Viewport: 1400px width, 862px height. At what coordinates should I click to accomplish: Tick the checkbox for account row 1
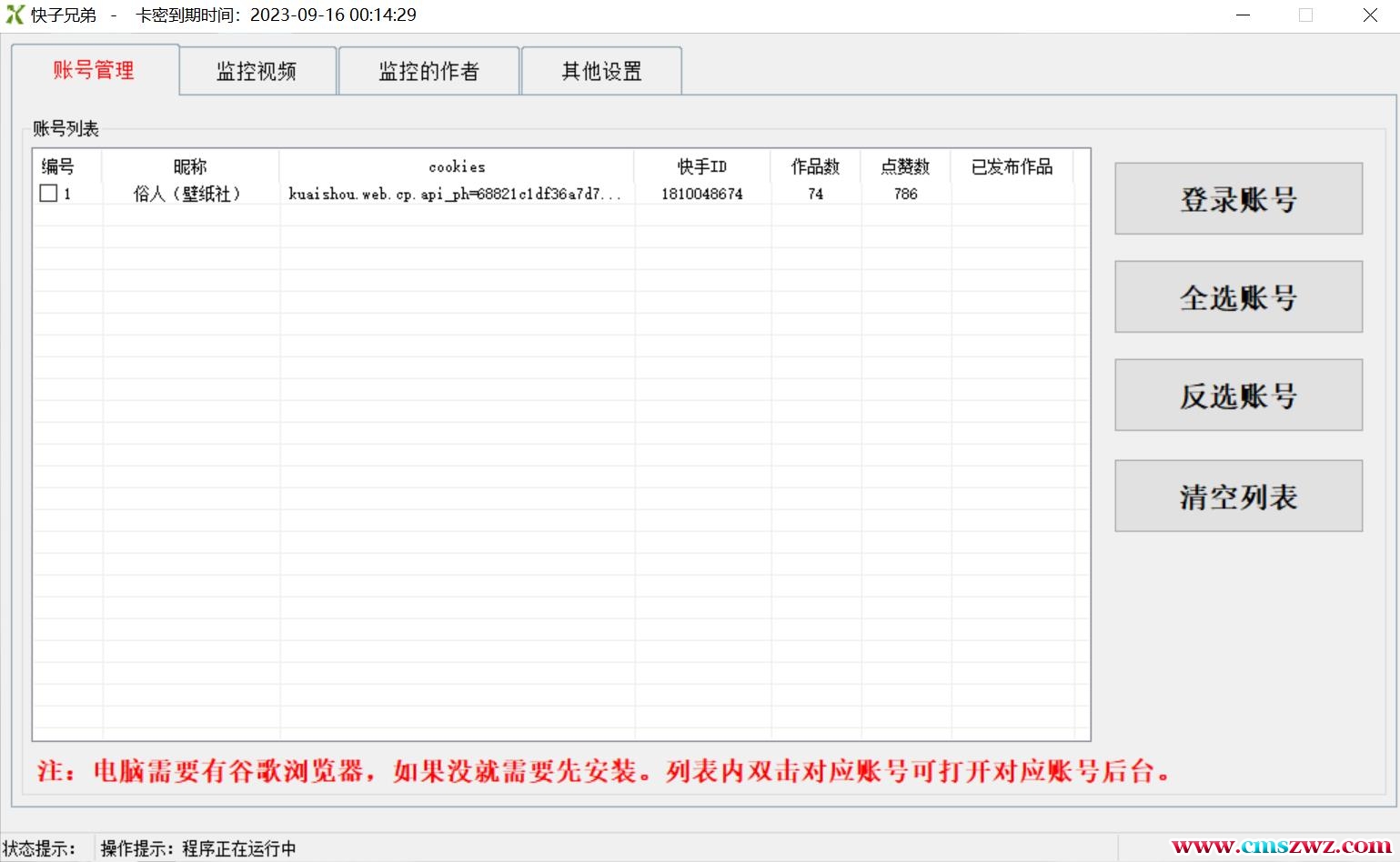click(49, 194)
